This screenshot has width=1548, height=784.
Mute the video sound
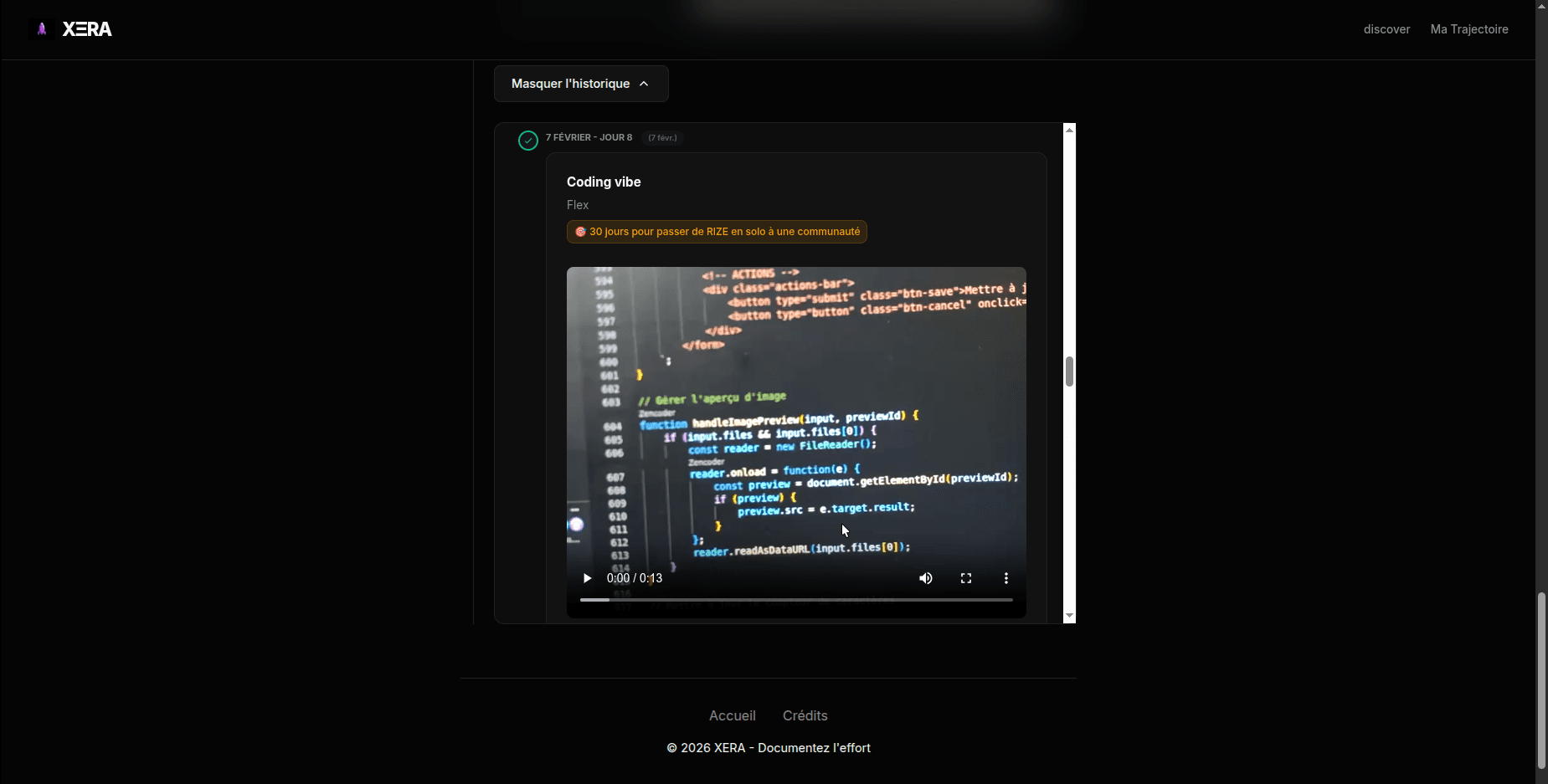coord(925,578)
